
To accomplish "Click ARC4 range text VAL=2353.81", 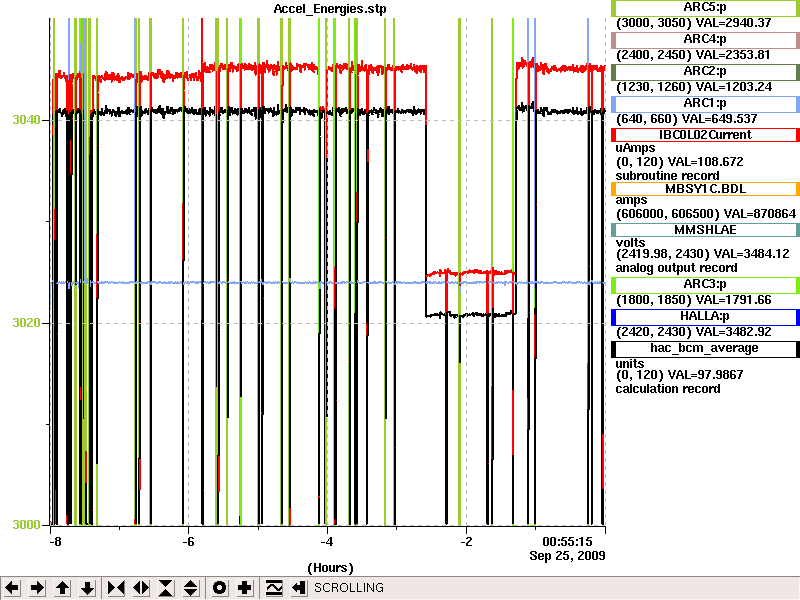I will [x=693, y=55].
